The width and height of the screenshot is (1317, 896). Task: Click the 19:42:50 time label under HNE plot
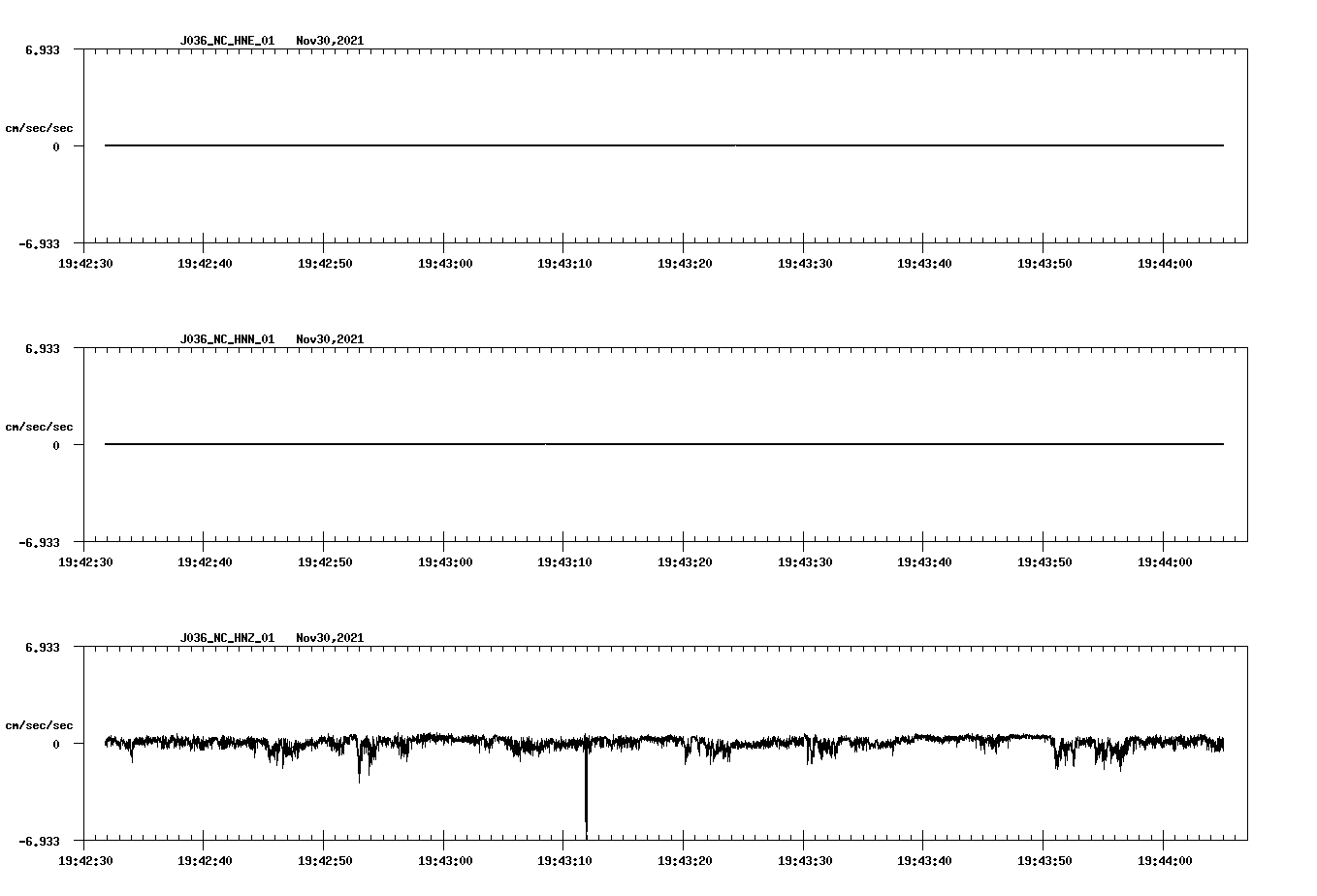pyautogui.click(x=326, y=263)
